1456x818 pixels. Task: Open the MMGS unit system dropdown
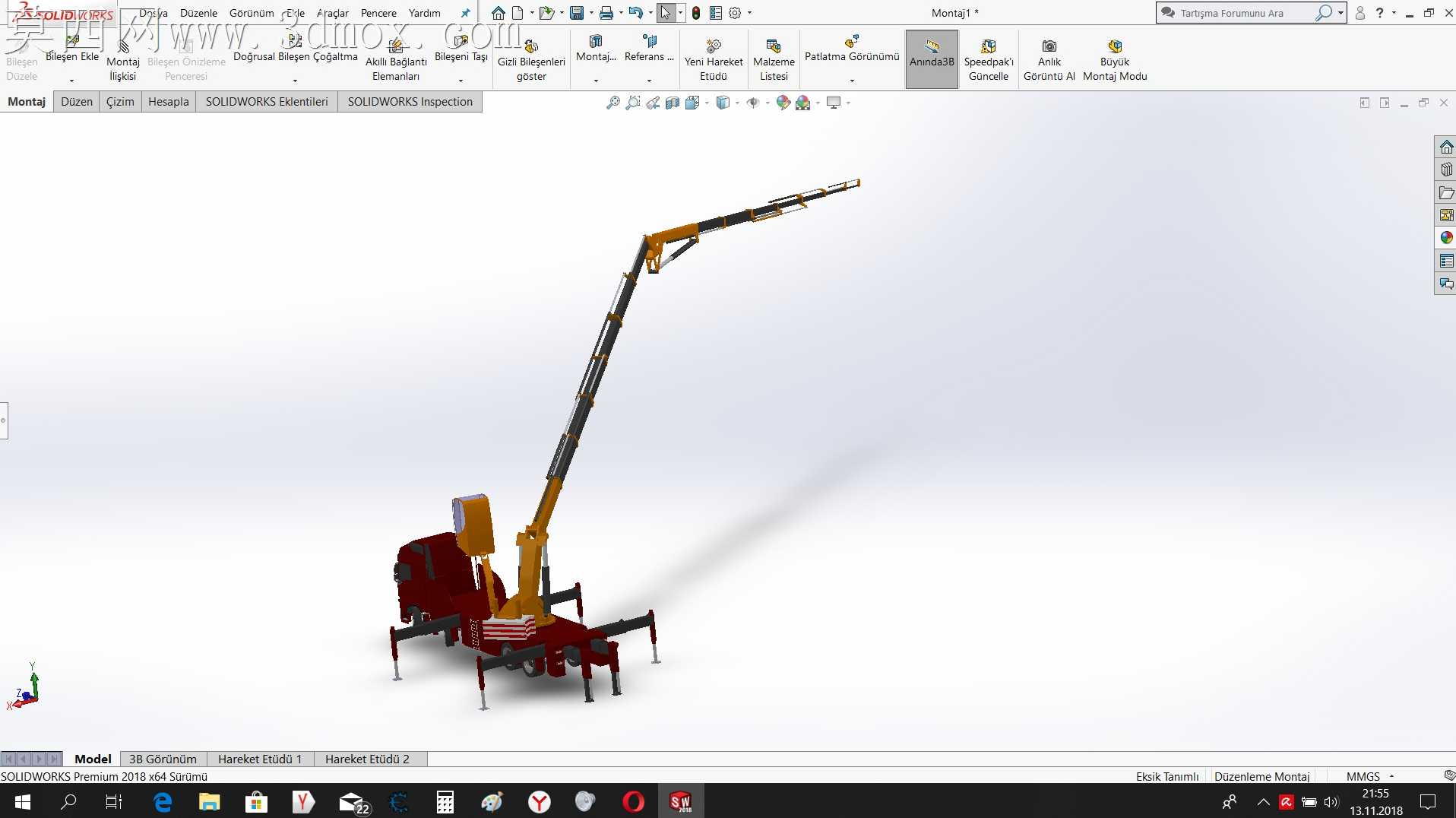pos(1370,776)
